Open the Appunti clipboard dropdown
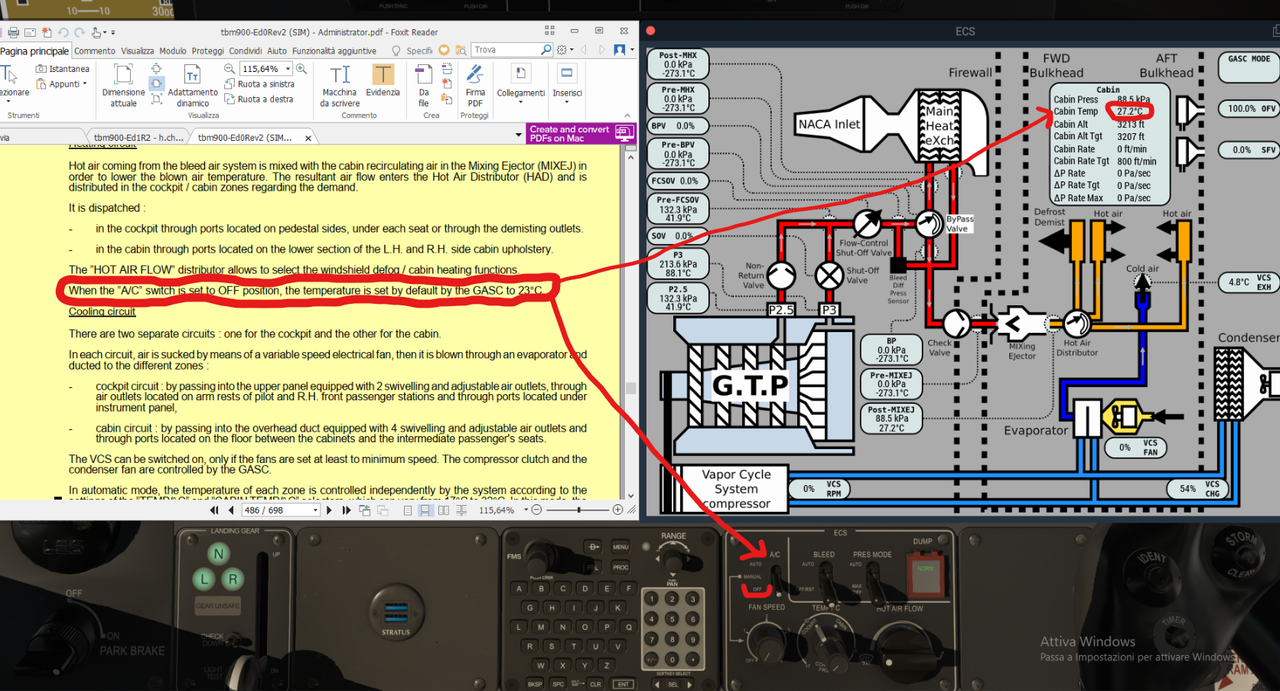Viewport: 1280px width, 691px height. coord(62,84)
